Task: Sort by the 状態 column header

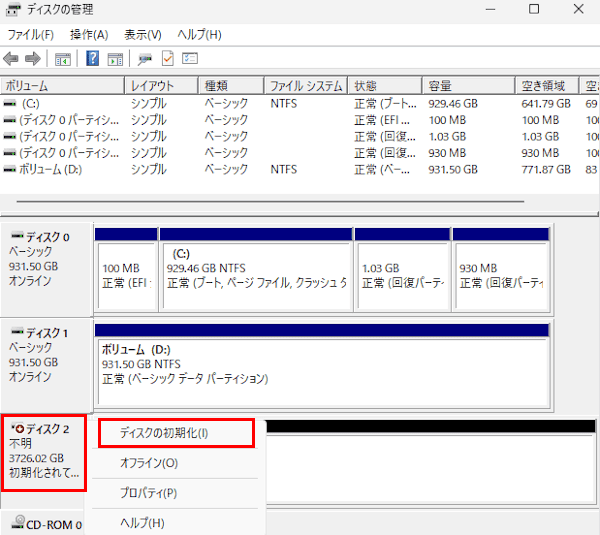Action: pyautogui.click(x=385, y=85)
